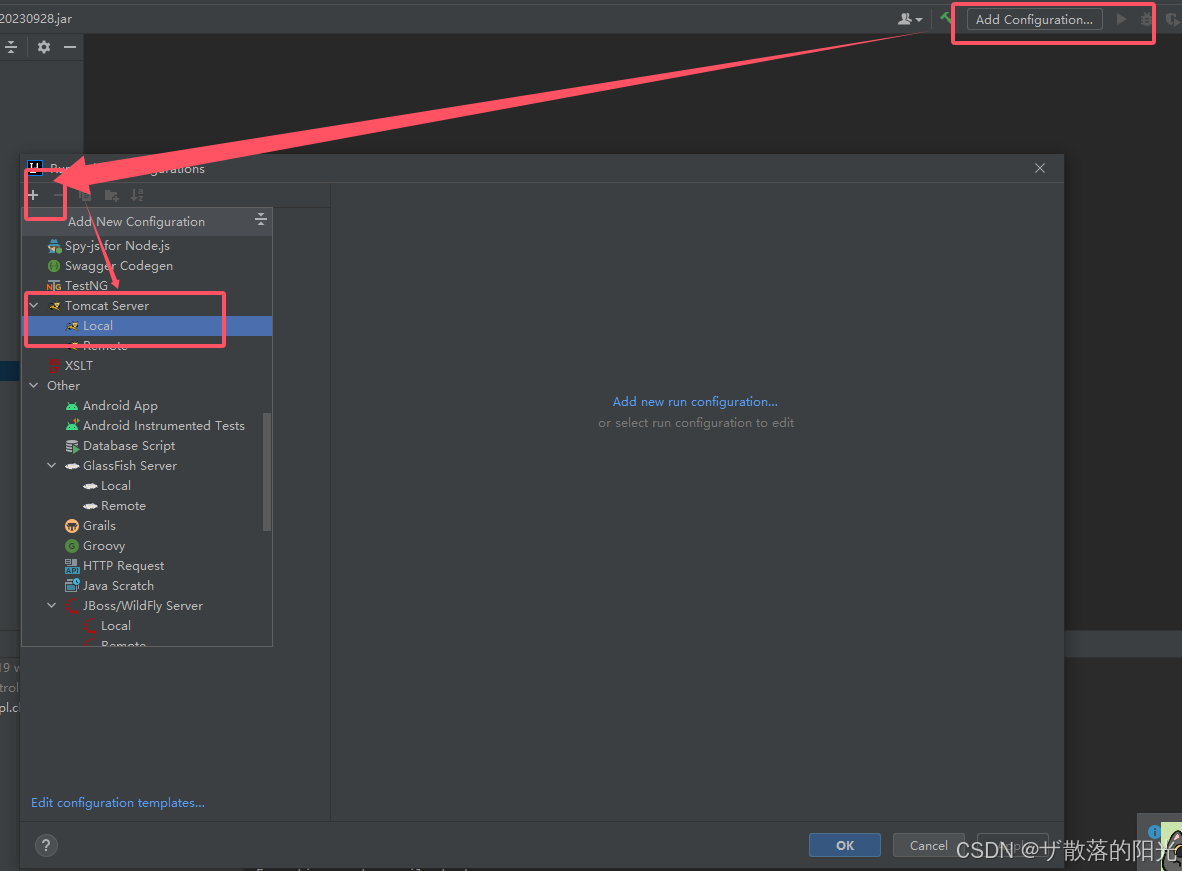Click the Run play icon in the main toolbar
Image resolution: width=1182 pixels, height=871 pixels.
1120,18
